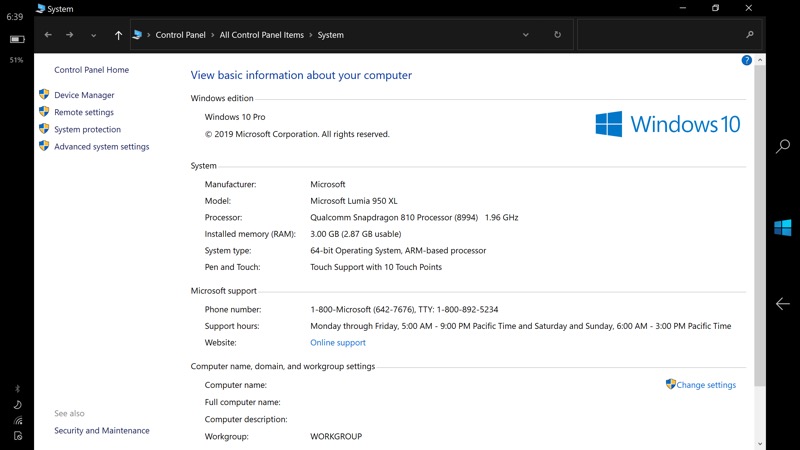The width and height of the screenshot is (800, 450).
Task: Click the 51% battery percentage text
Action: pyautogui.click(x=16, y=60)
